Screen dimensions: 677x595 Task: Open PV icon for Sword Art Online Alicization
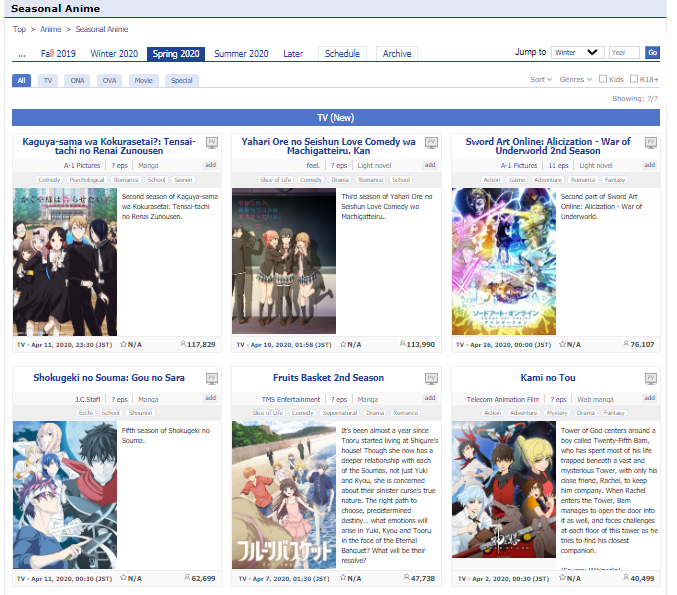(x=651, y=142)
